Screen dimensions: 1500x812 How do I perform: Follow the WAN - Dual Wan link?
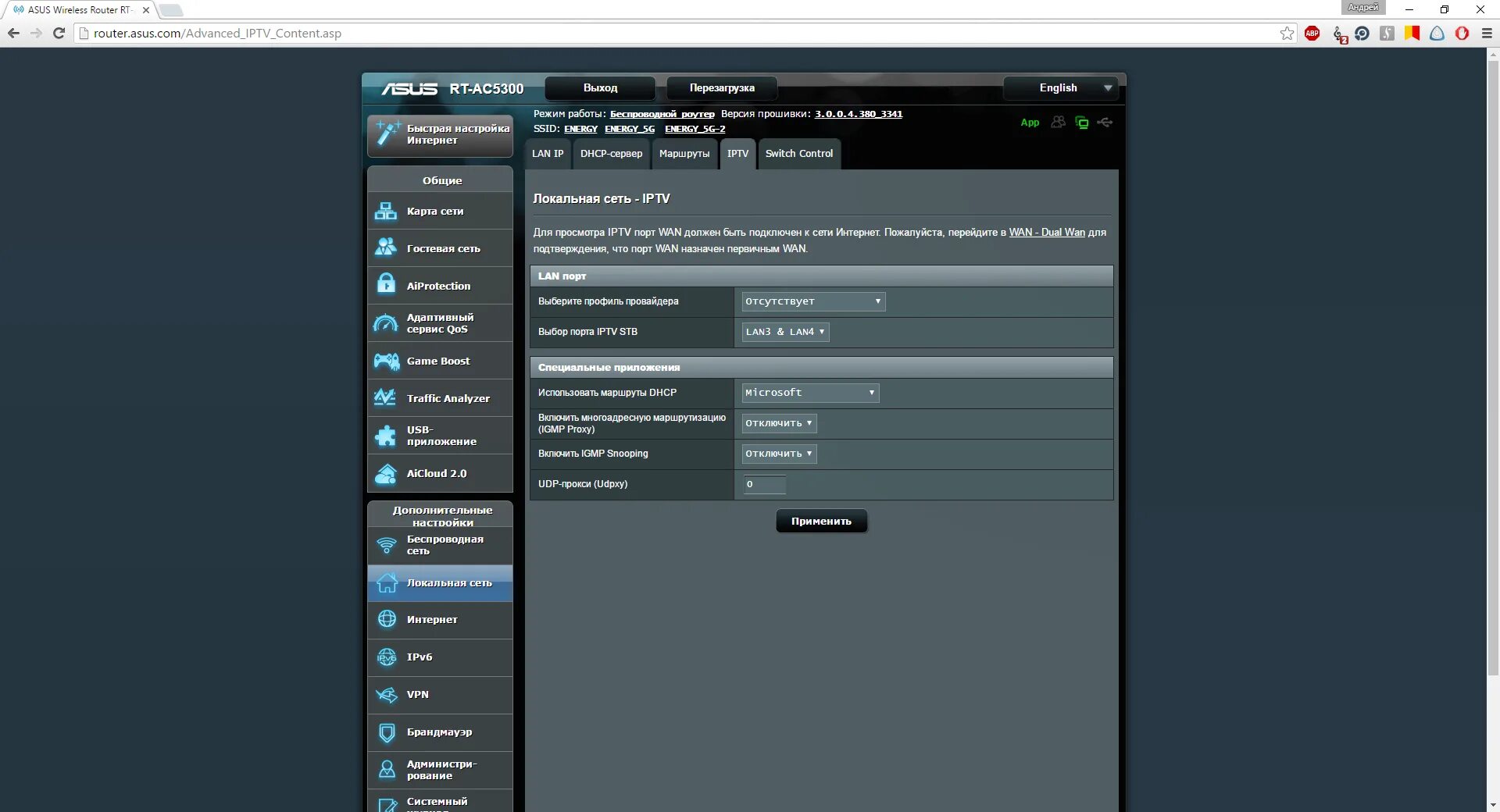1047,233
